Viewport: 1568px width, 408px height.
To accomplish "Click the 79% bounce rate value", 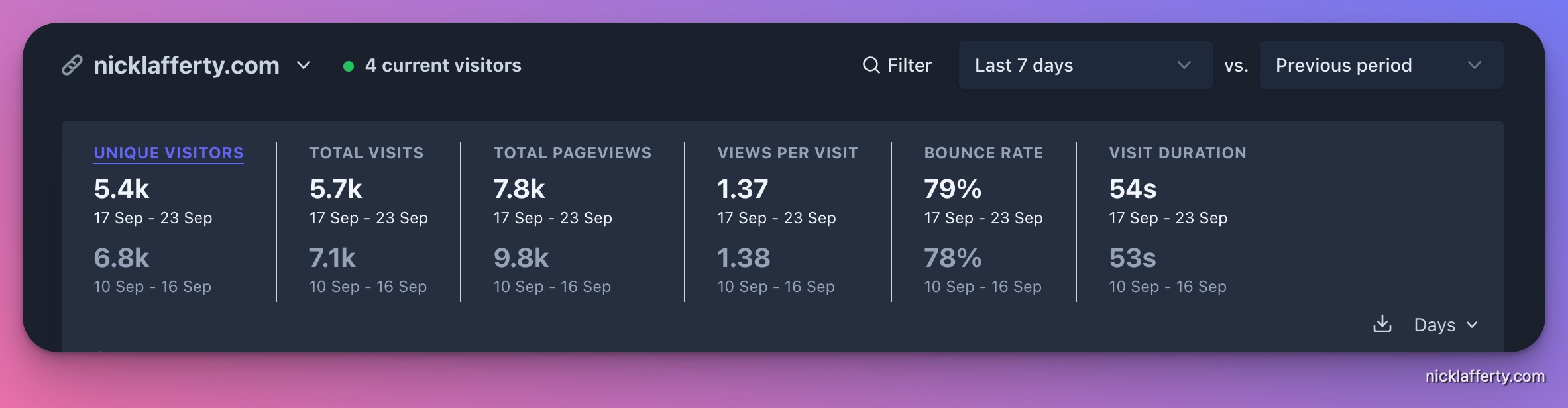I will point(952,189).
